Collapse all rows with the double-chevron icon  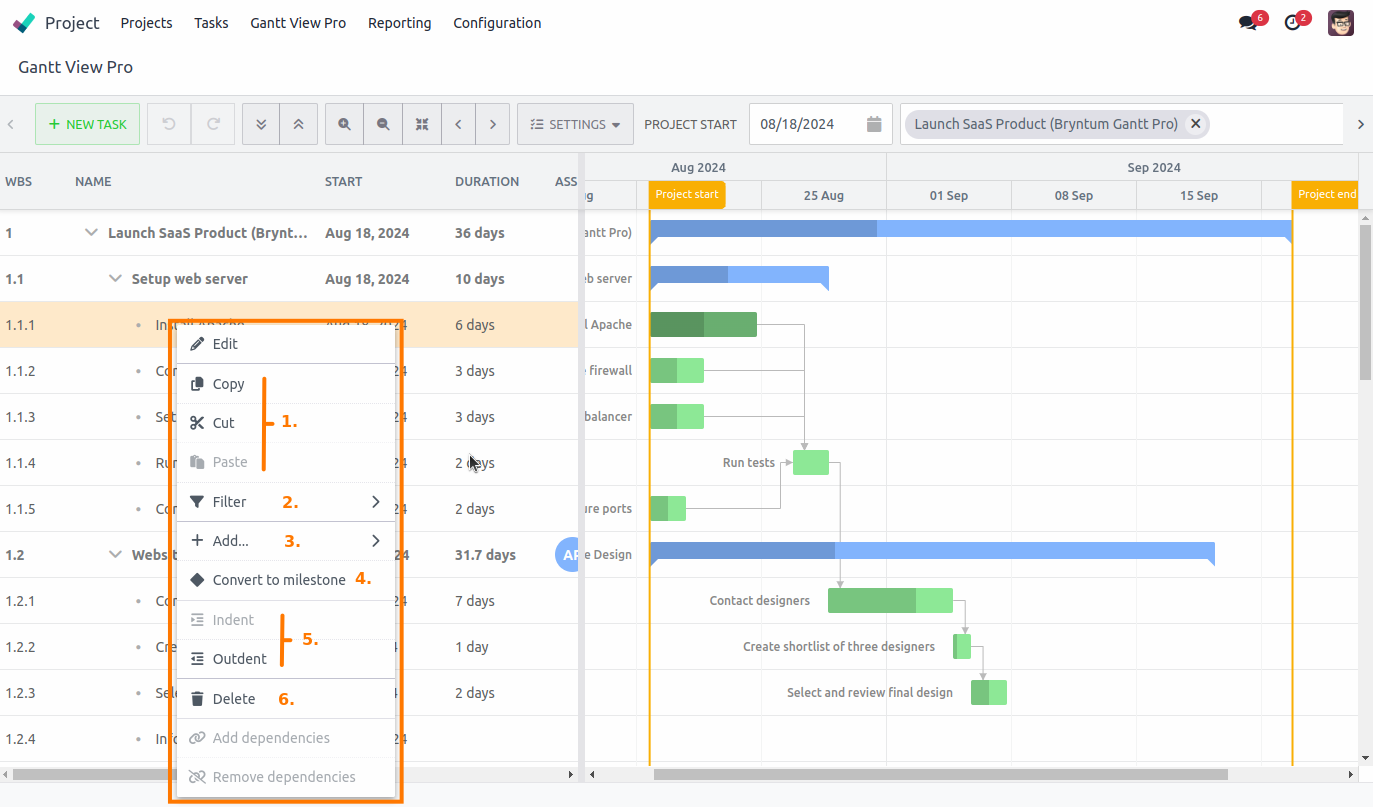click(298, 123)
